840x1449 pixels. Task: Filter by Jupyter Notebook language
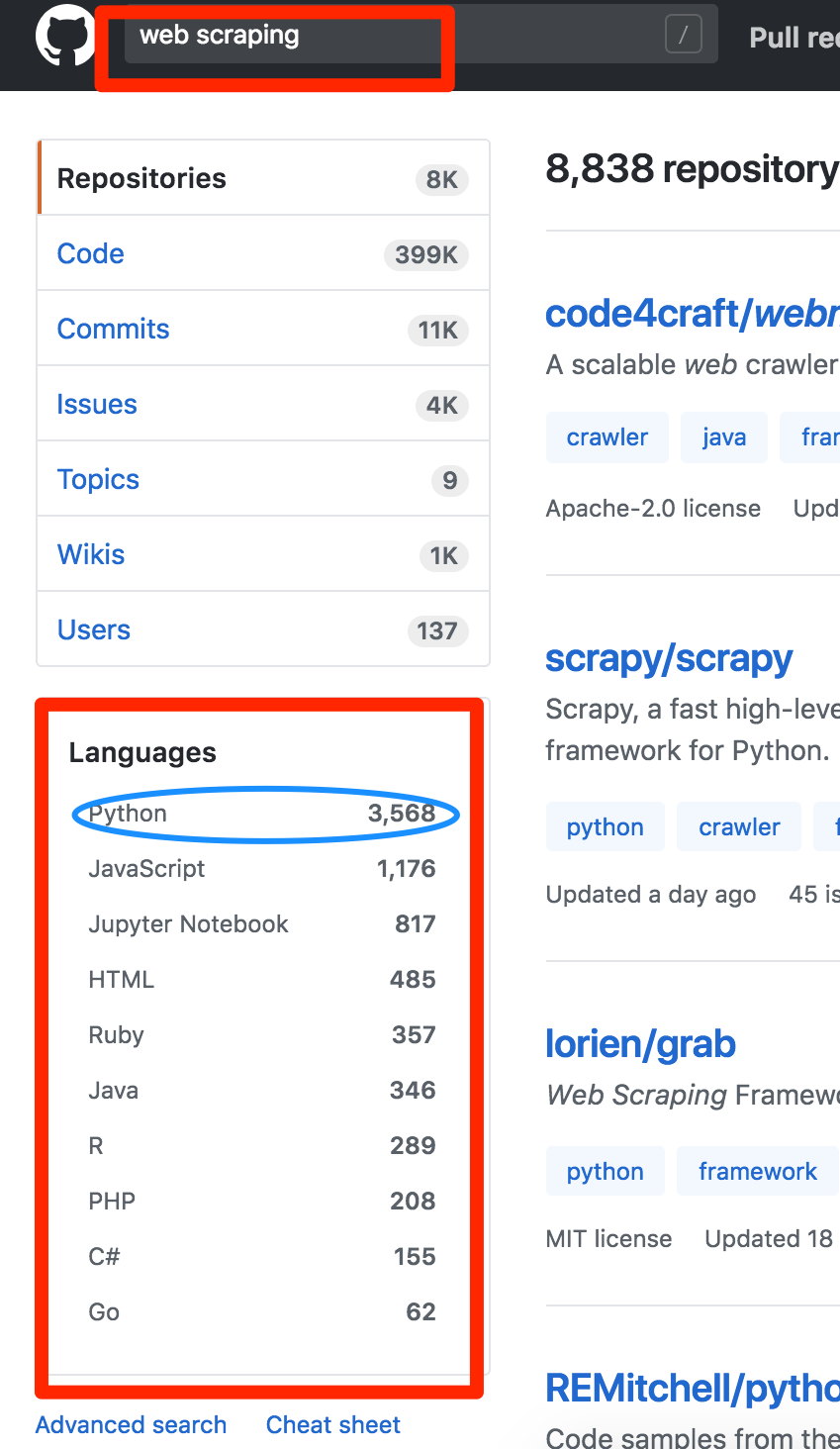188,924
